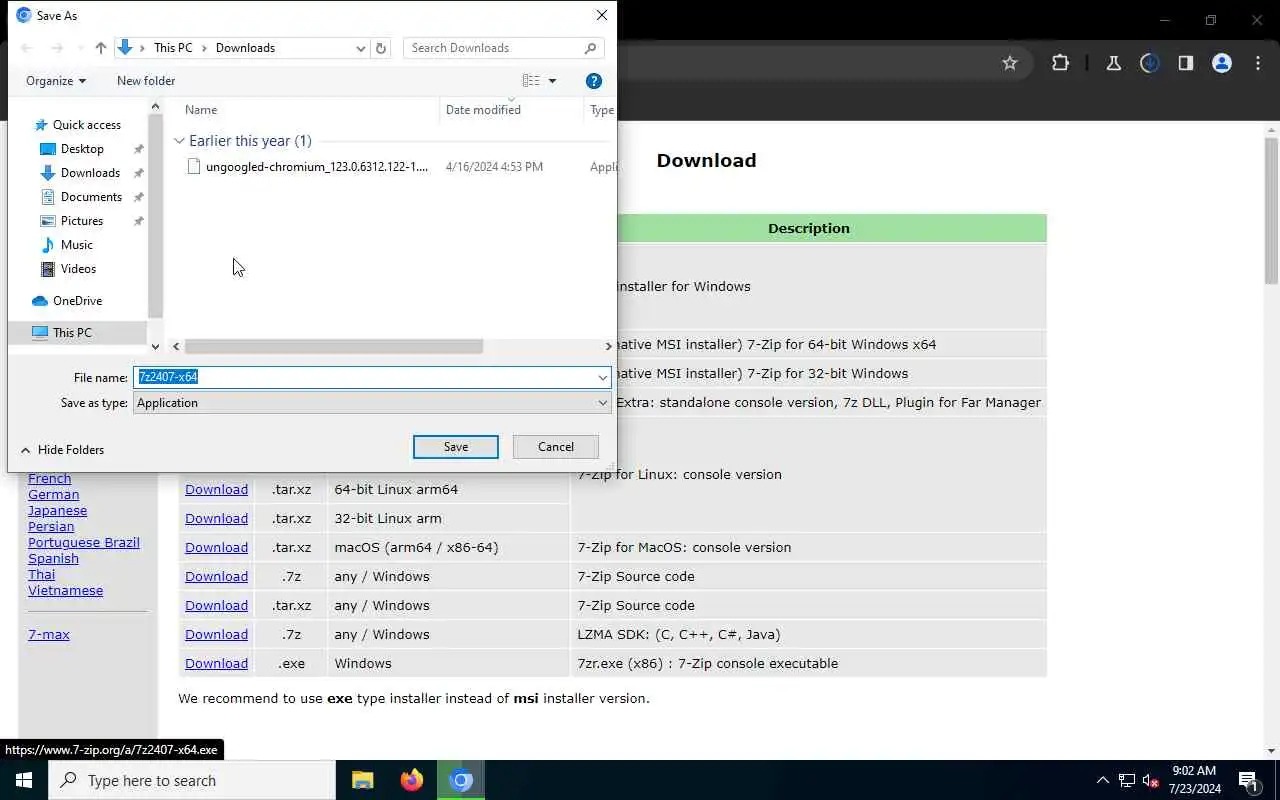Select ungoogled-chromium file entry
This screenshot has width=1280, height=800.
click(317, 167)
